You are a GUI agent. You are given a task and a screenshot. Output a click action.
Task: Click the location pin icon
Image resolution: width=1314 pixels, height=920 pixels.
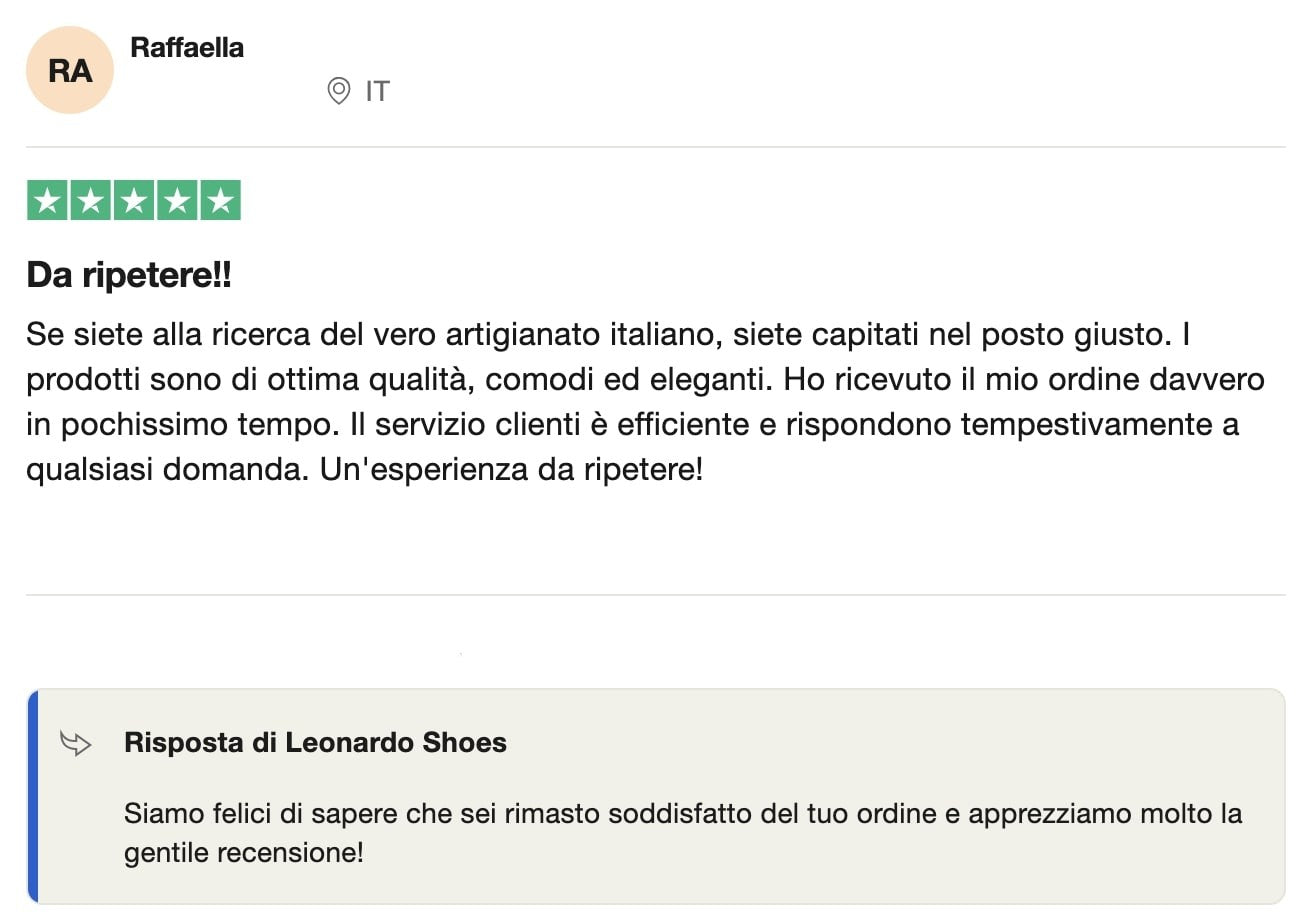tap(339, 91)
